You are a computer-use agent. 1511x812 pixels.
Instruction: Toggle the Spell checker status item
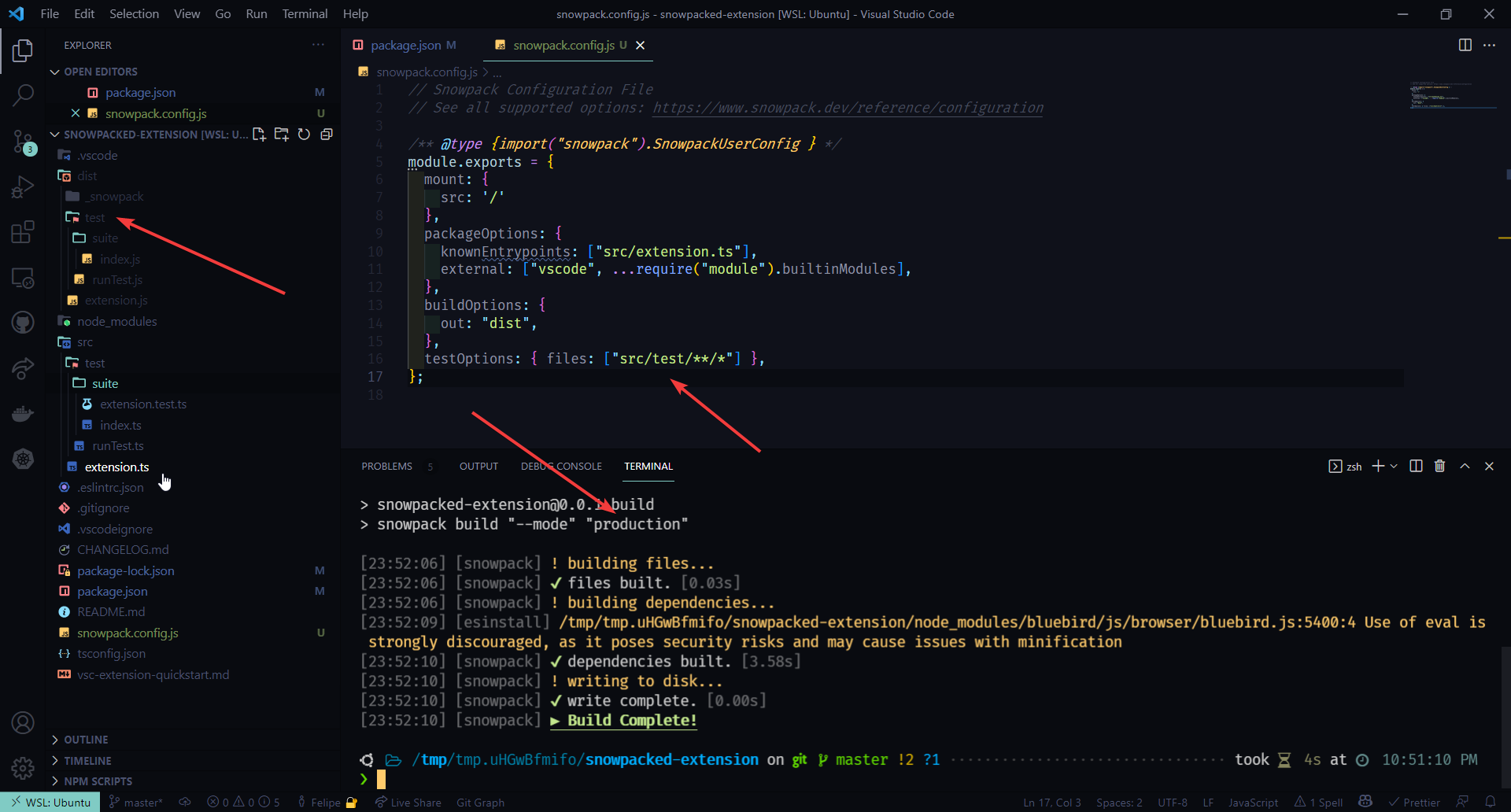(1319, 803)
